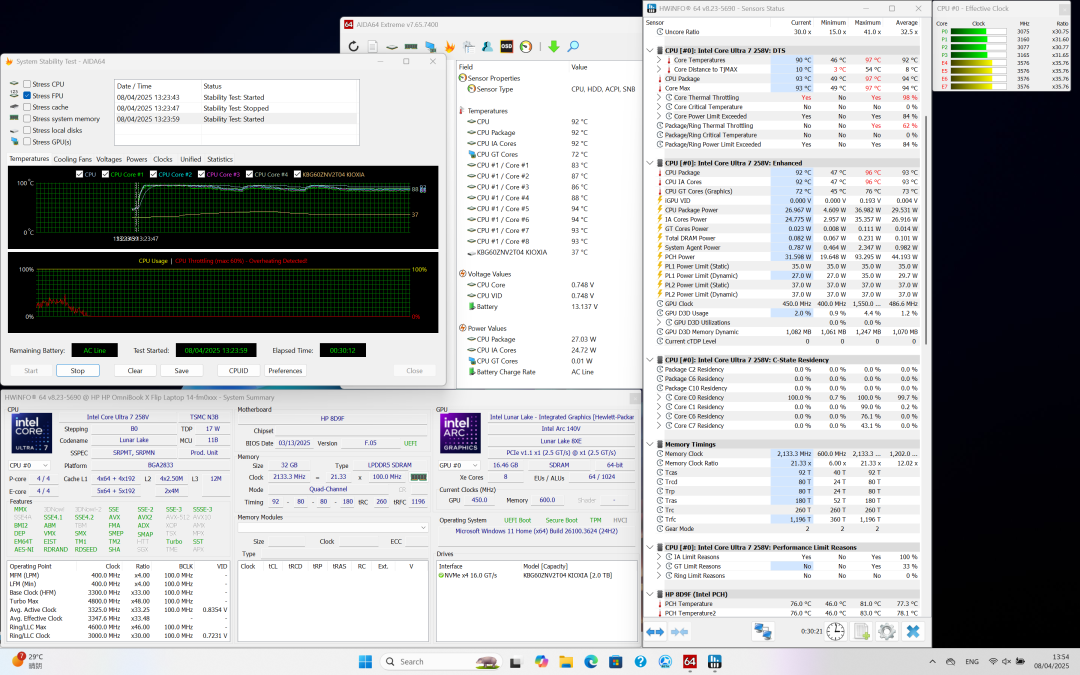Click the taskbar Search box
The image size is (1080, 675).
(x=441, y=662)
